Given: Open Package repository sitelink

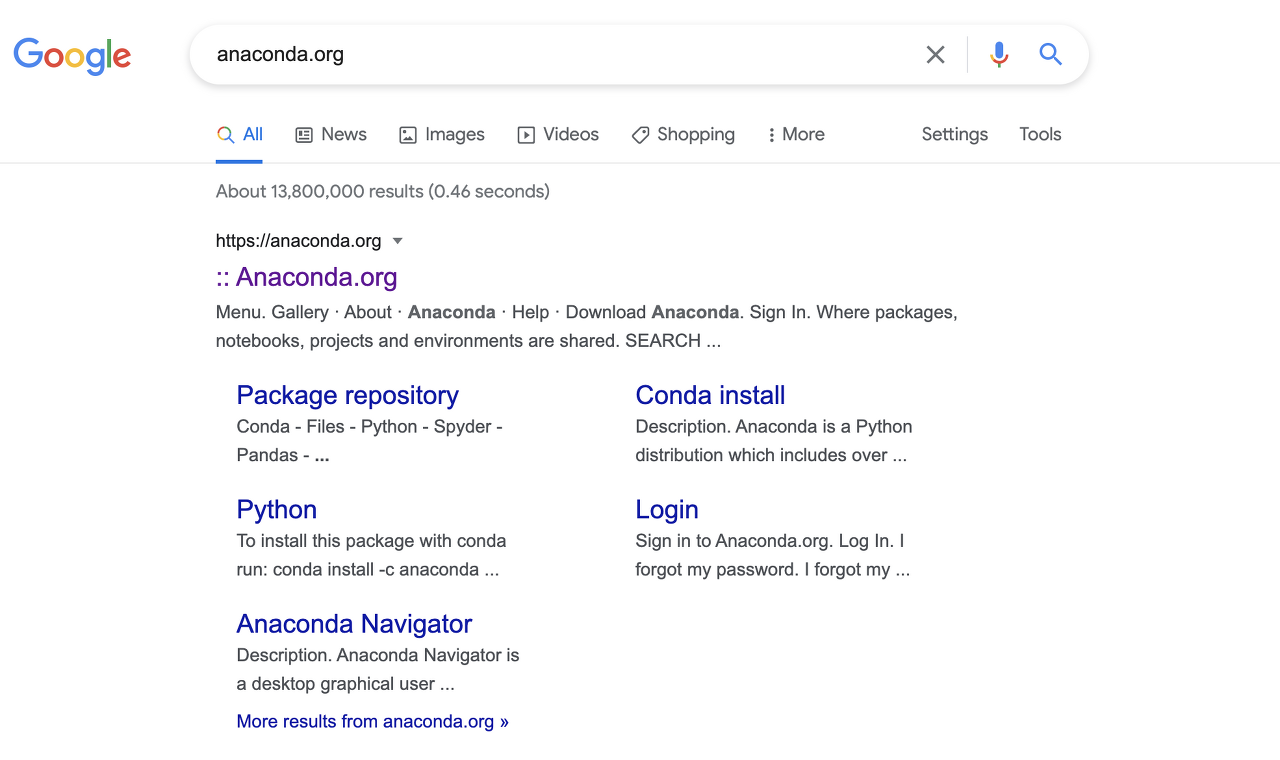Looking at the screenshot, I should (x=348, y=395).
